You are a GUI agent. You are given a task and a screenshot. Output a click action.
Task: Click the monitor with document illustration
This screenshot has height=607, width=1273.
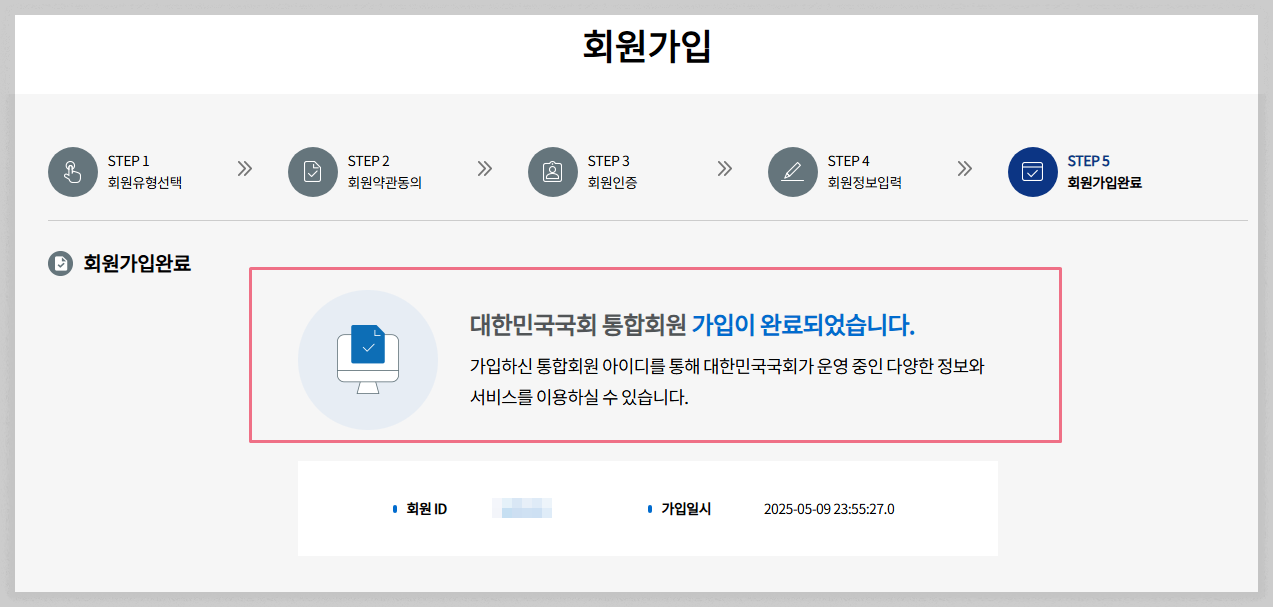[x=368, y=359]
